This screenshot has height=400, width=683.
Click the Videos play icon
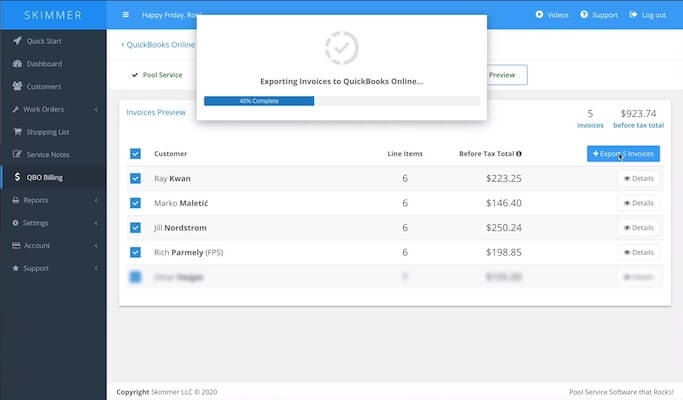tap(539, 14)
